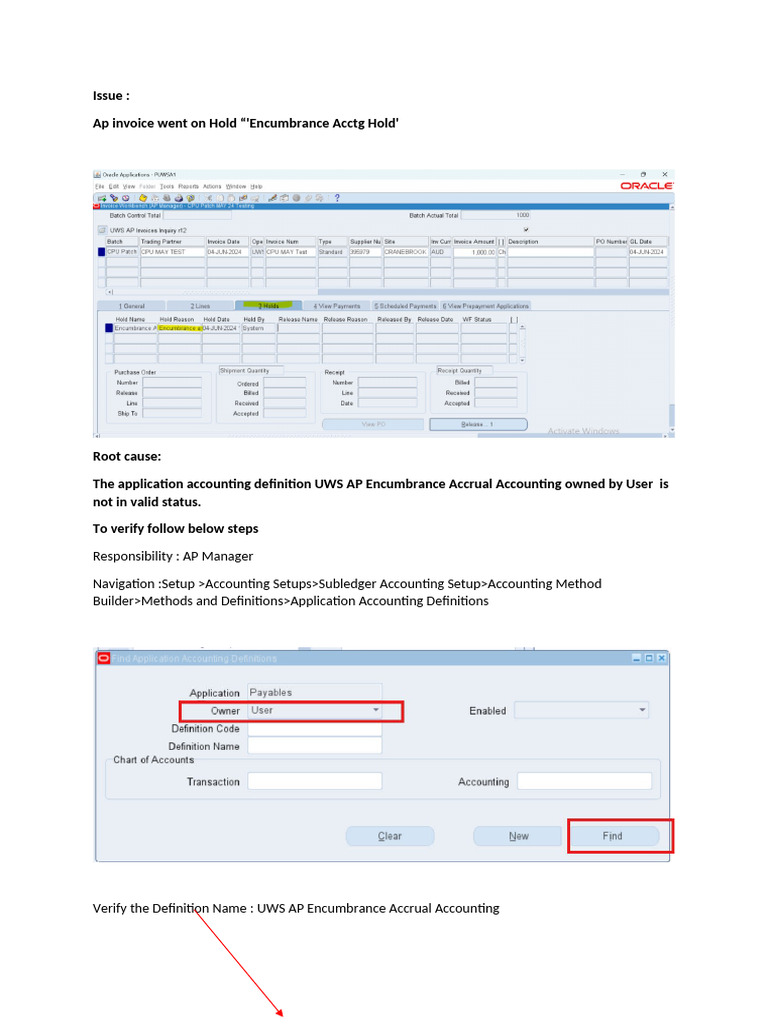Open the 6 View Prepayment Applications tab
This screenshot has height=1024, width=768.
[485, 306]
